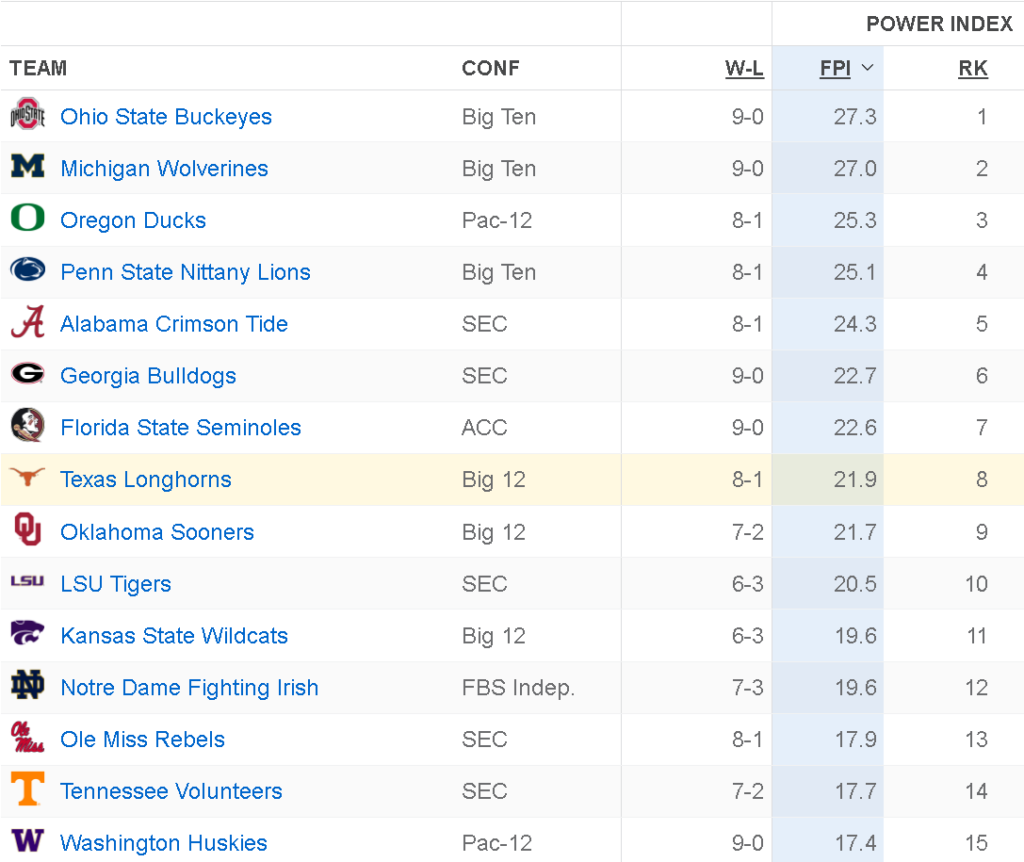Open Georgia Bulldogs team link

[x=148, y=375]
